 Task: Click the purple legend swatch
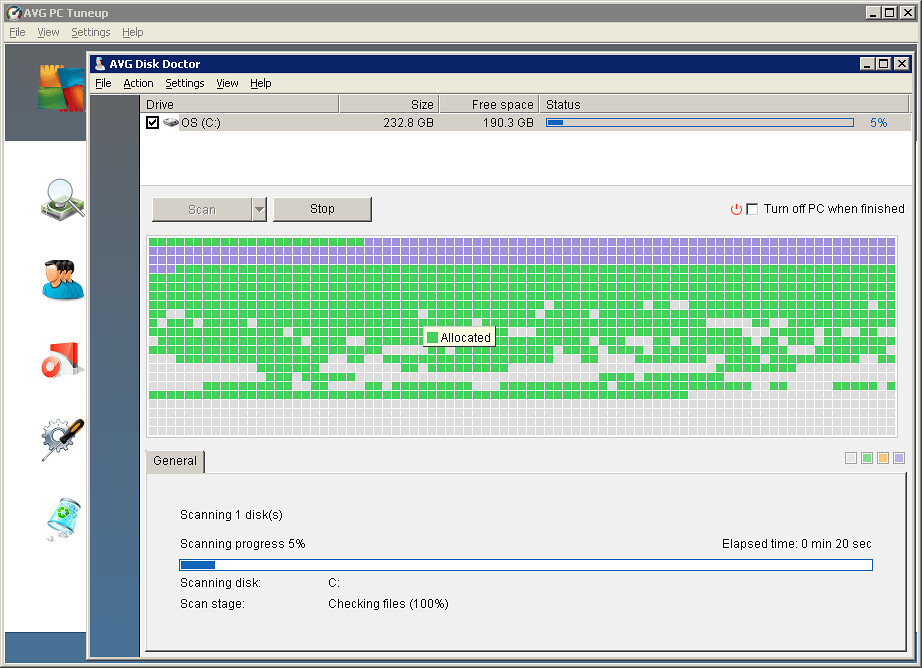pos(898,458)
